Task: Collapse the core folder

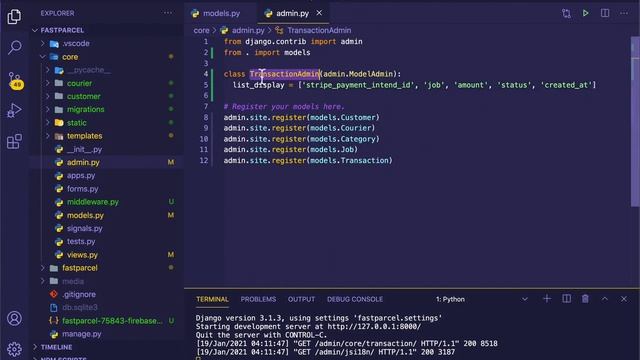Action: point(70,57)
